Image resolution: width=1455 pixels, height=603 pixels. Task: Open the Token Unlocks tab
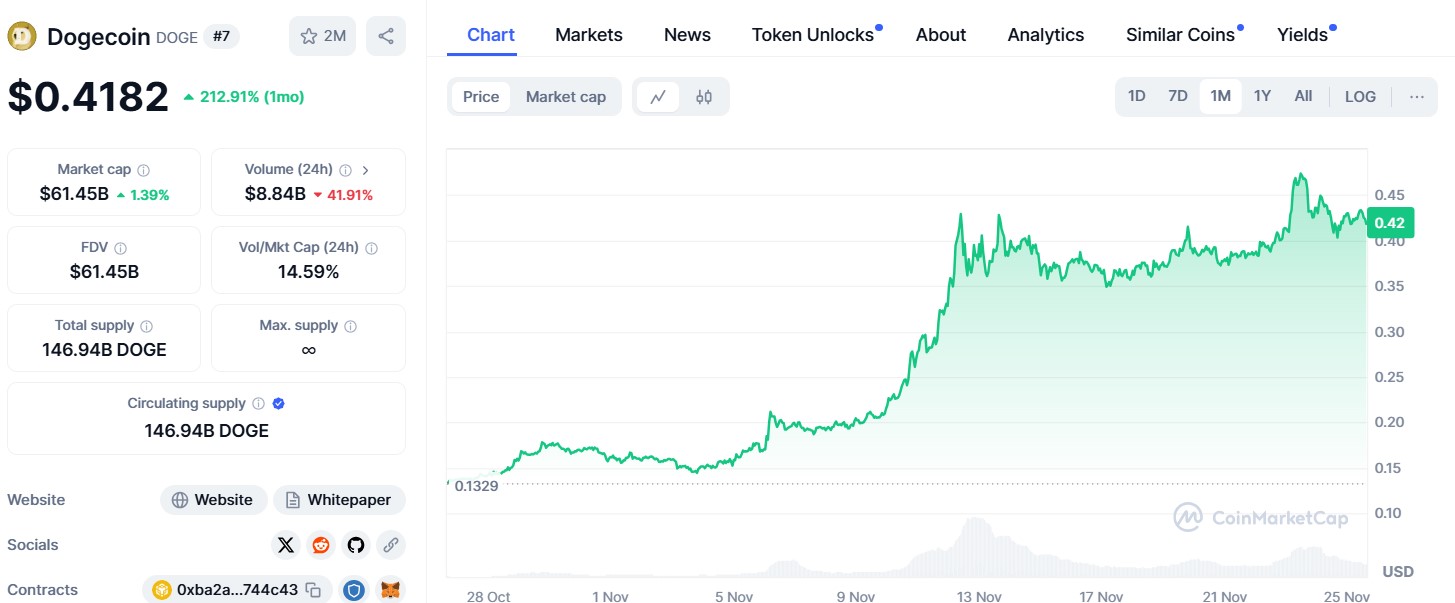coord(815,35)
